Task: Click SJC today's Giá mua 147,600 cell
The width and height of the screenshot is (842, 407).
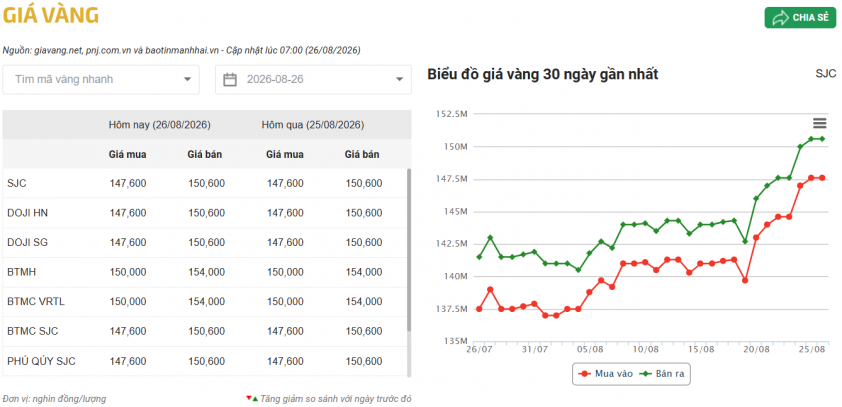Action: (x=128, y=184)
